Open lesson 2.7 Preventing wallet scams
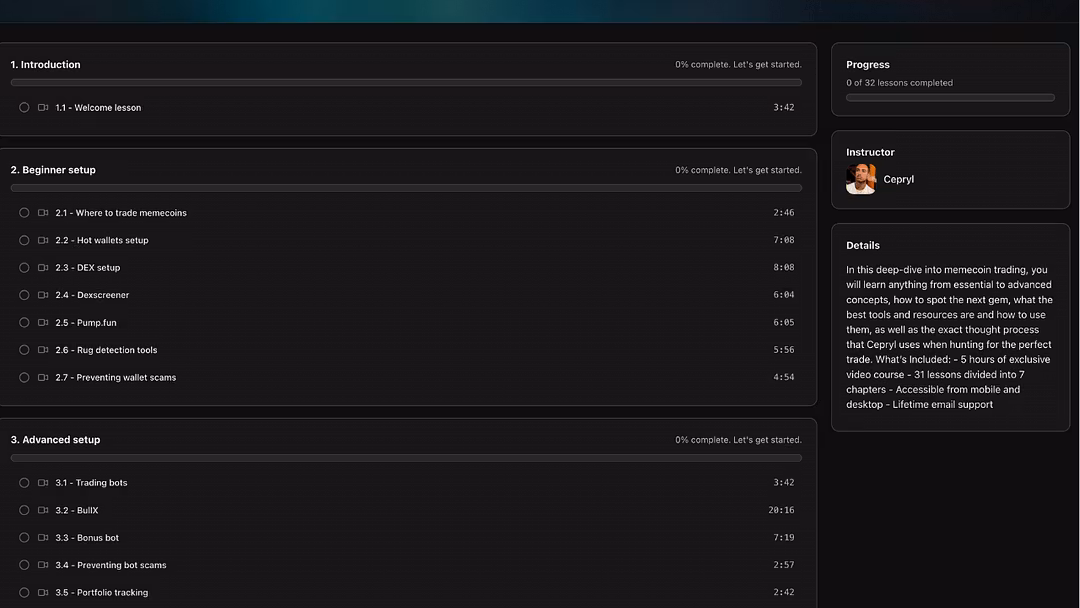This screenshot has height=608, width=1080. pos(116,377)
